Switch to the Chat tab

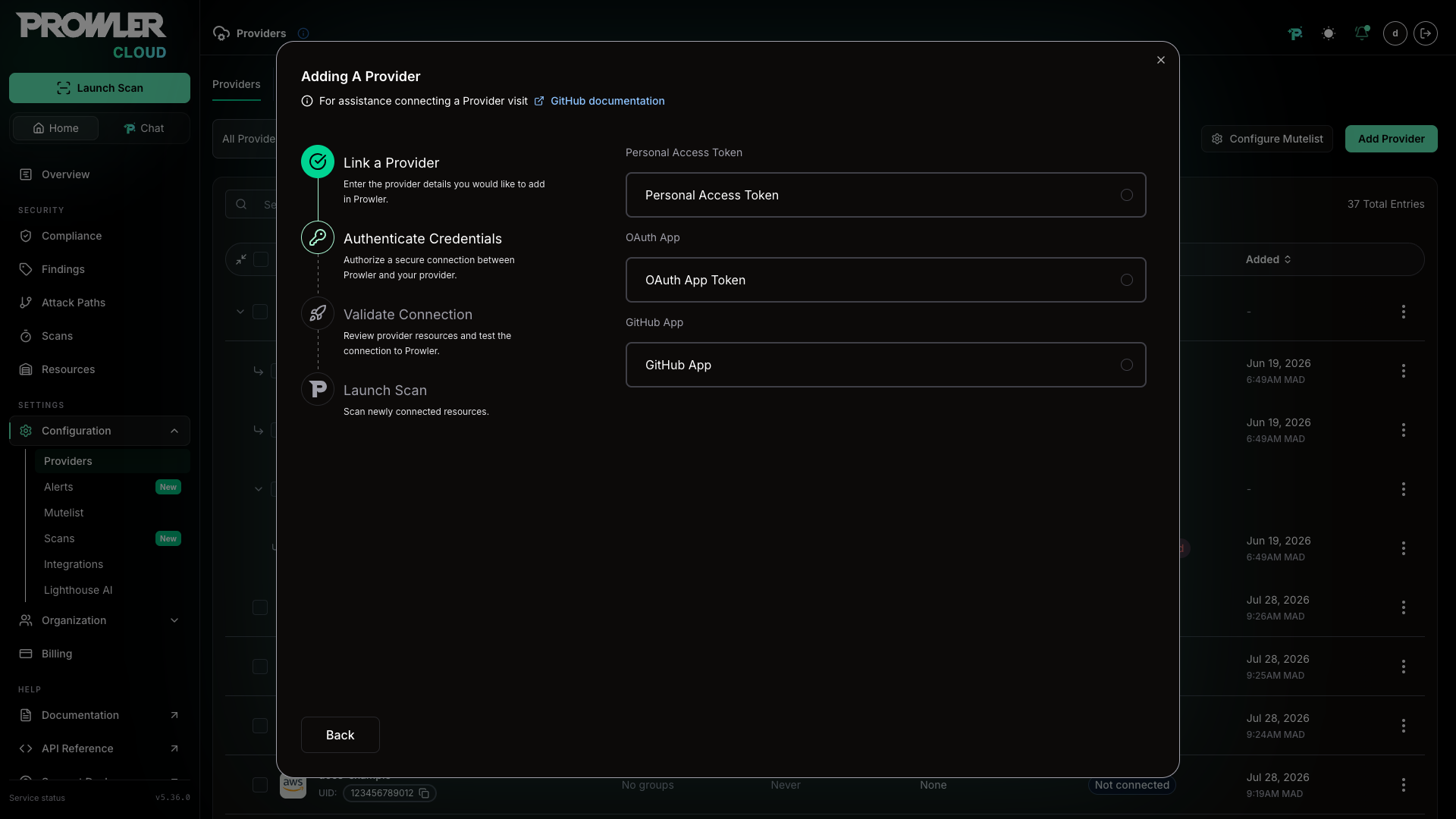point(143,128)
